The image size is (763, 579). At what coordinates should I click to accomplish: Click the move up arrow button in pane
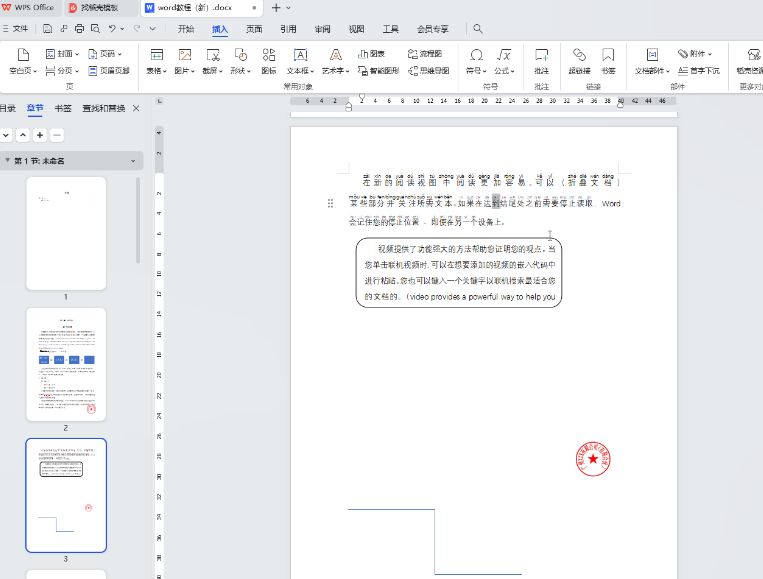[x=23, y=135]
